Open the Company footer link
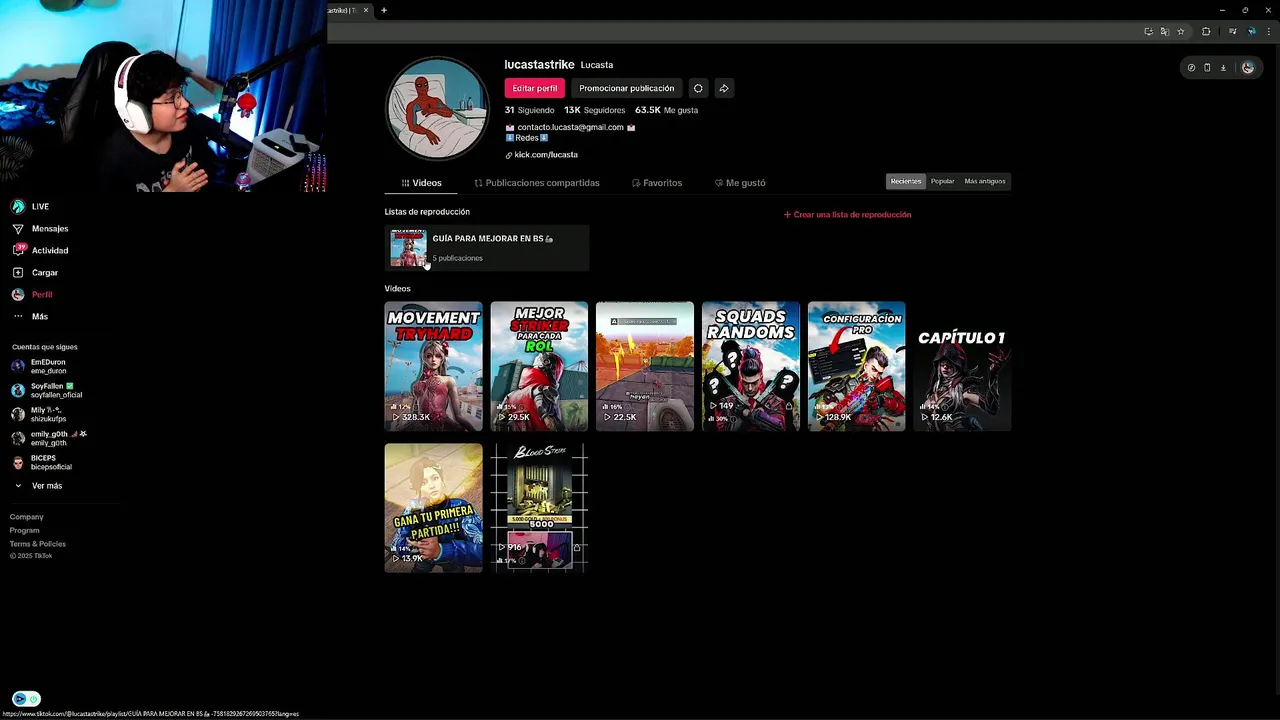 coord(27,517)
